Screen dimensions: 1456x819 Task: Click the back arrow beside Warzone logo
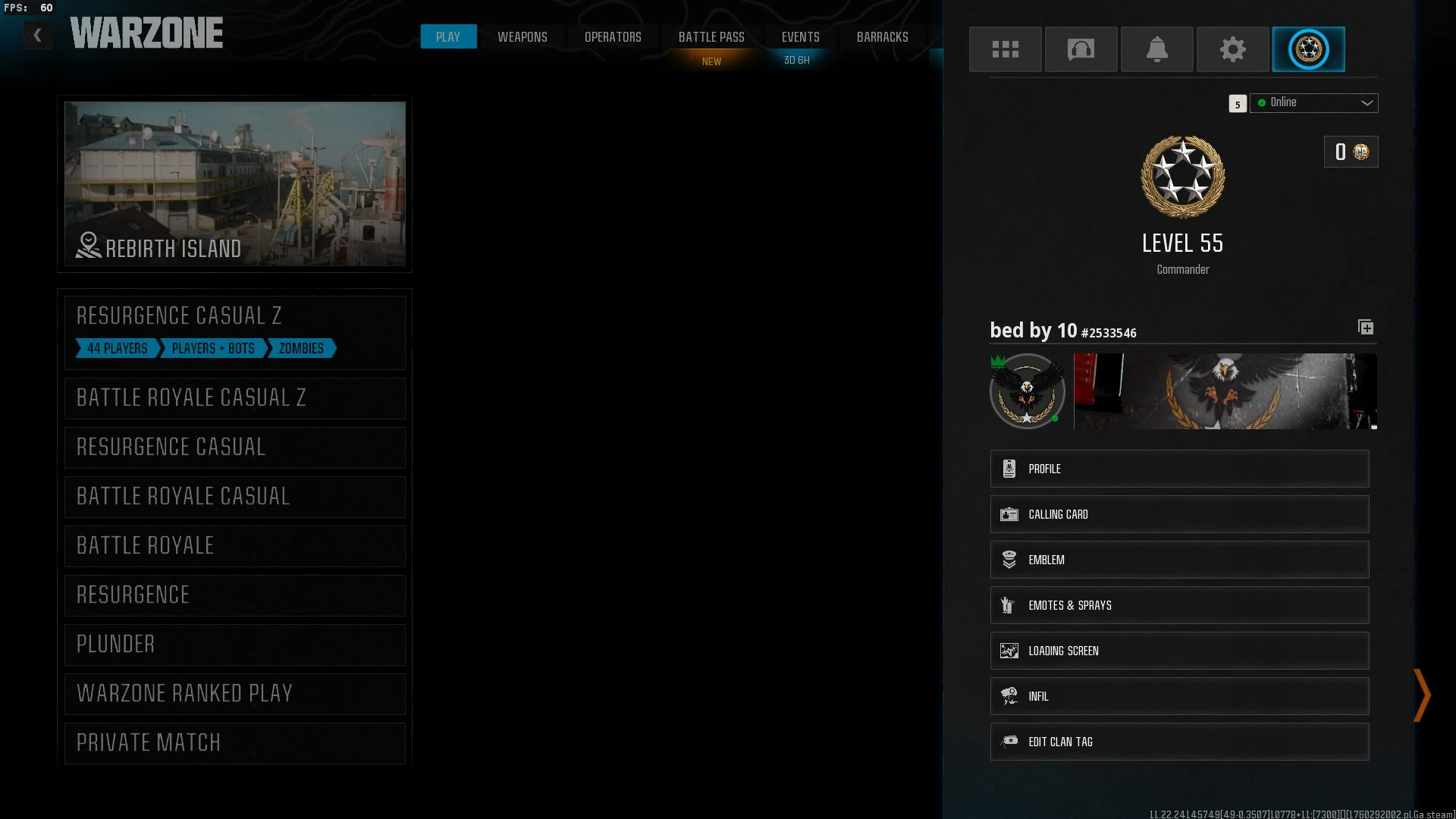[x=37, y=35]
